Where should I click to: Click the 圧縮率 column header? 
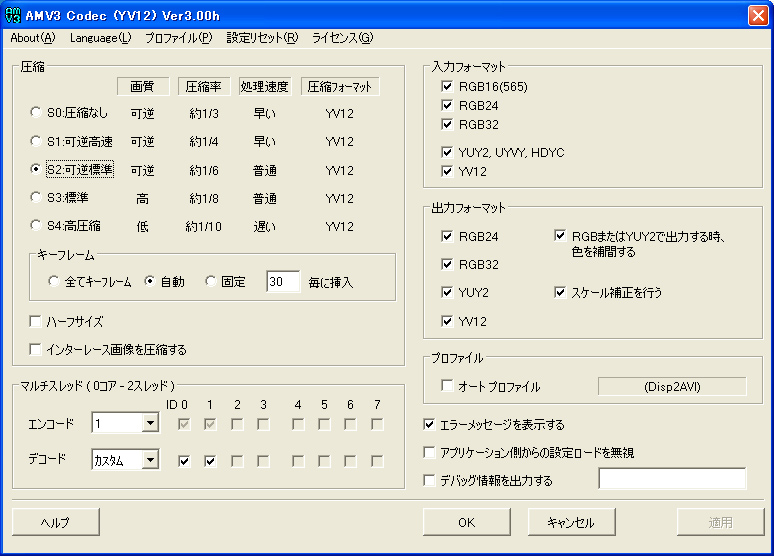pos(203,86)
